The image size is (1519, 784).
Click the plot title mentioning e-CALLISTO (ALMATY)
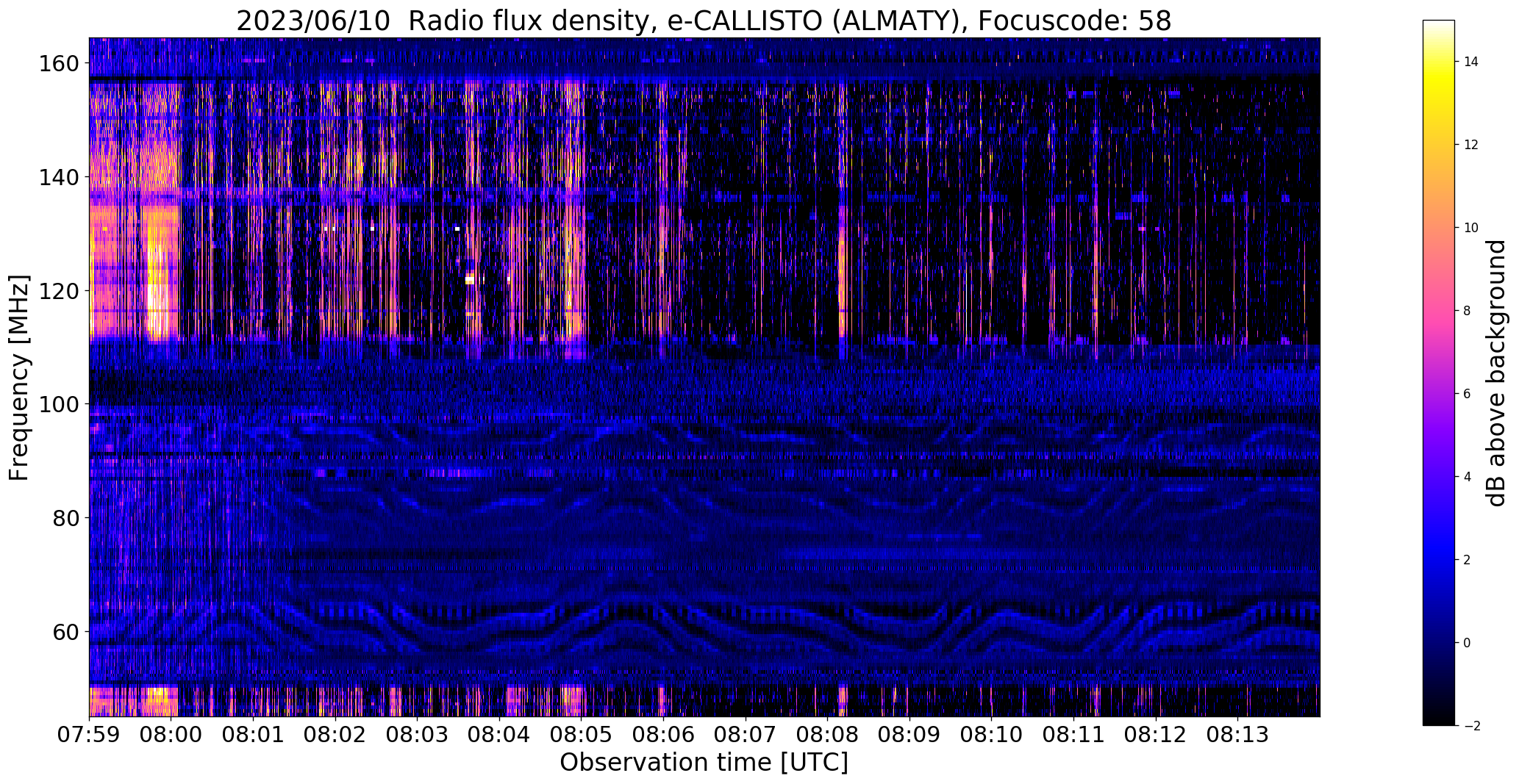704,21
